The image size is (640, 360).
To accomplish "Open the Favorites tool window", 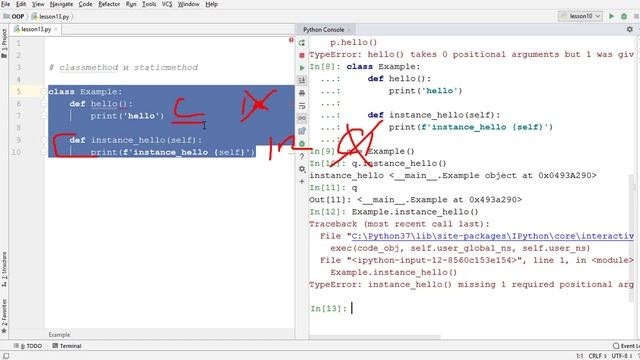I will pyautogui.click(x=4, y=316).
